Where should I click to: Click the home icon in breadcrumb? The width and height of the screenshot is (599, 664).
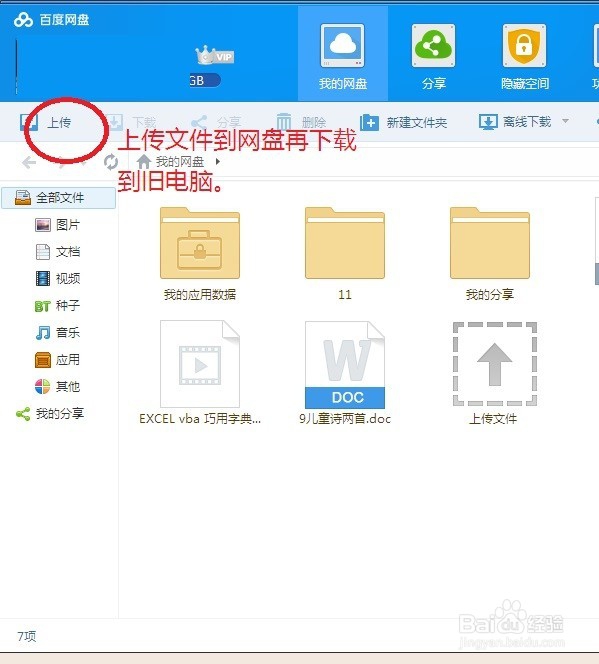pyautogui.click(x=144, y=162)
